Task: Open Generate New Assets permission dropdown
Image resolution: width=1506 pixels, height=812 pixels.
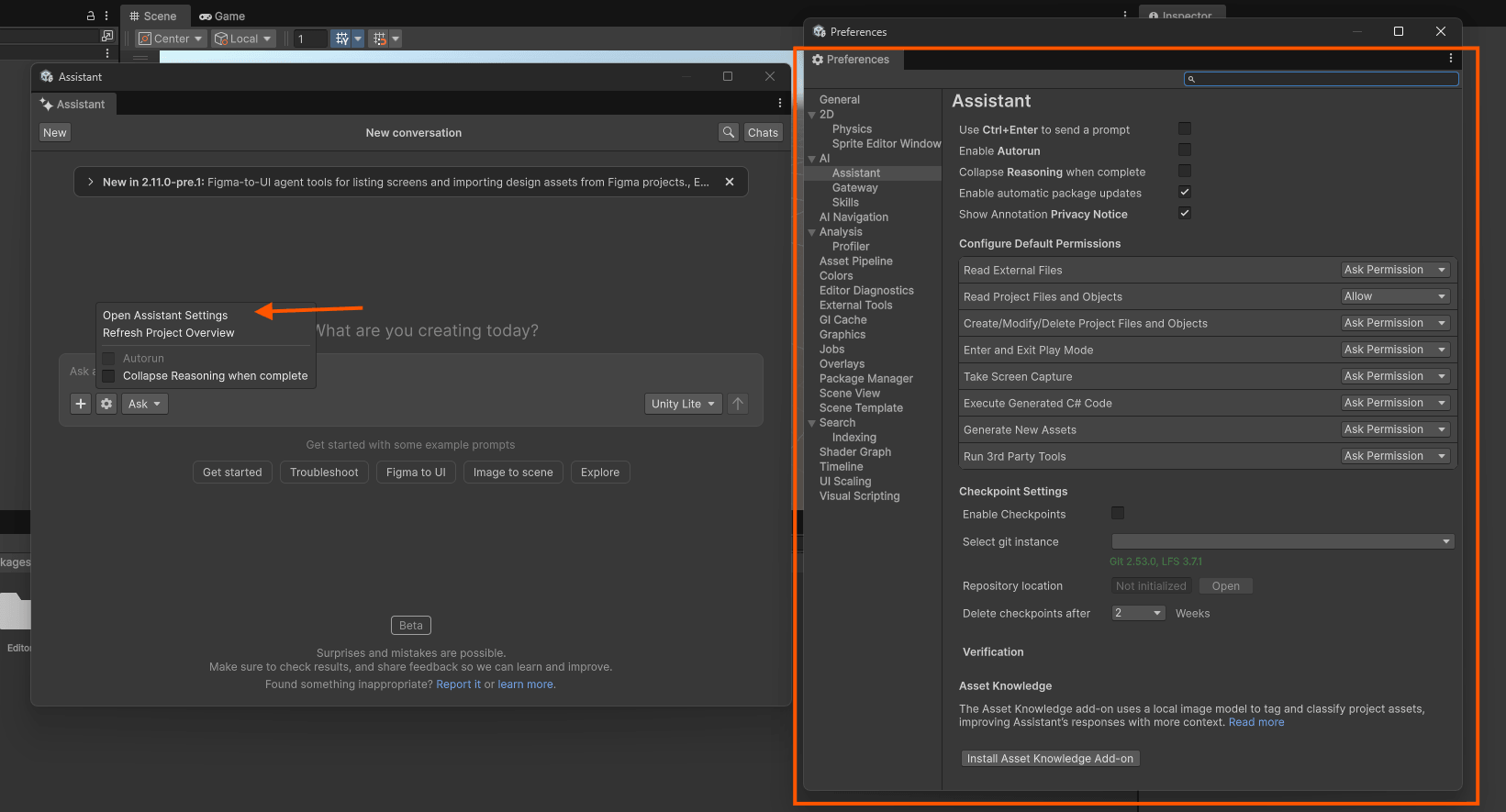Action: click(1395, 429)
